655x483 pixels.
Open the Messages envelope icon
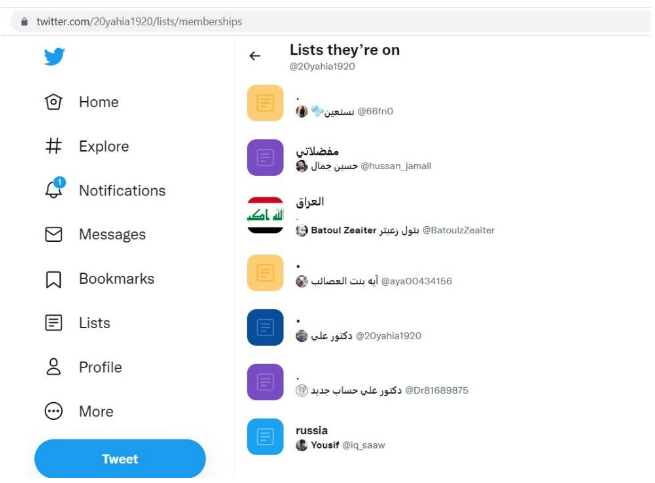tap(53, 234)
